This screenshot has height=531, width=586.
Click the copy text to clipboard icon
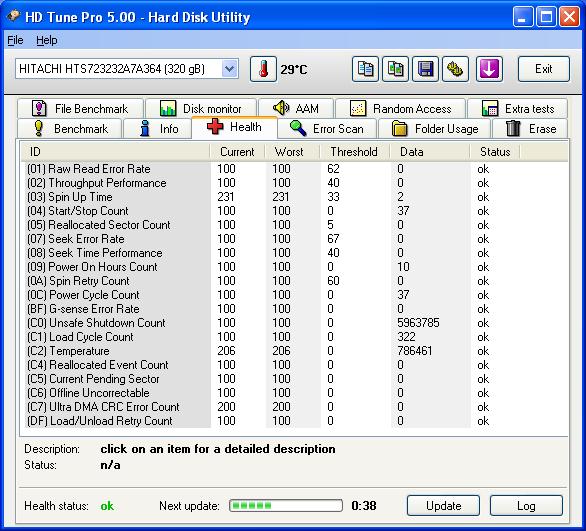click(365, 69)
